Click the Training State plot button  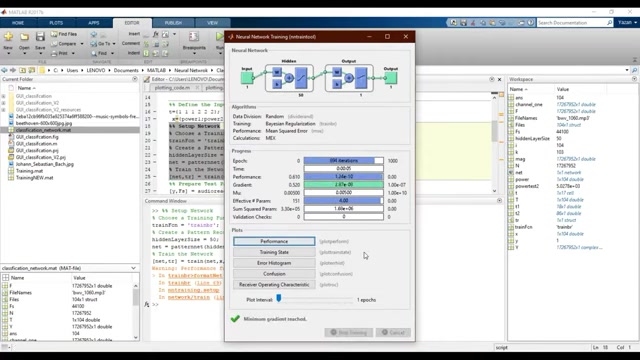click(274, 252)
